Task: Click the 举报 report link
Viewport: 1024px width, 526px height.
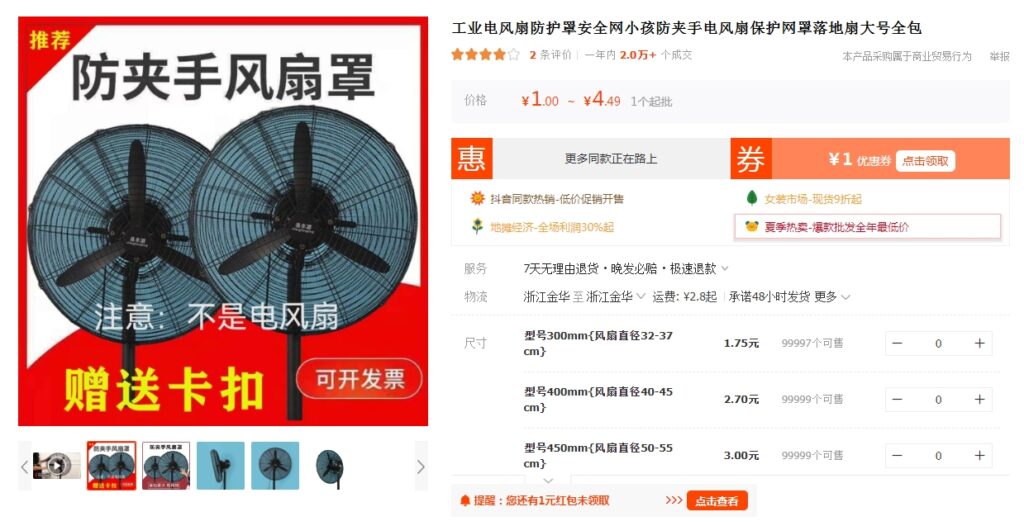Action: tap(999, 57)
